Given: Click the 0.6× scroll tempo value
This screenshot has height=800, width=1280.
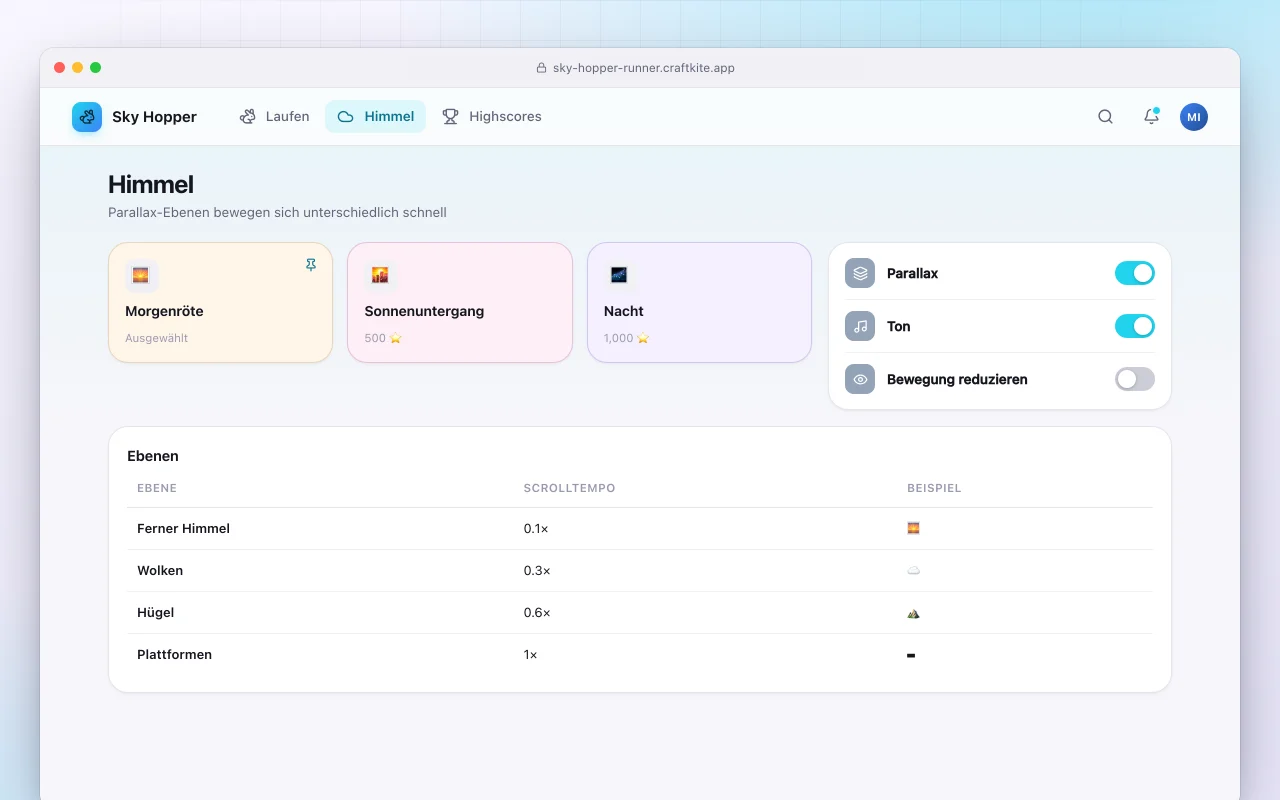Looking at the screenshot, I should 537,612.
